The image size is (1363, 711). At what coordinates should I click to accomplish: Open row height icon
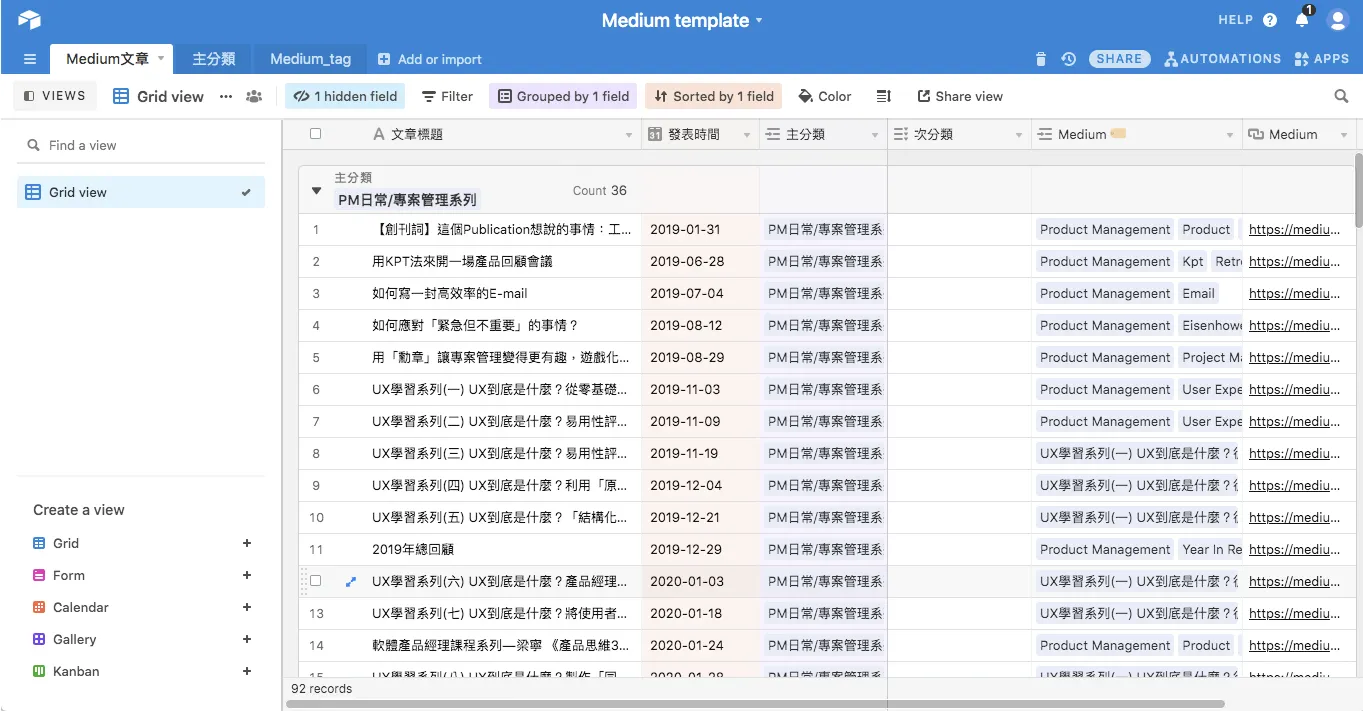click(884, 96)
